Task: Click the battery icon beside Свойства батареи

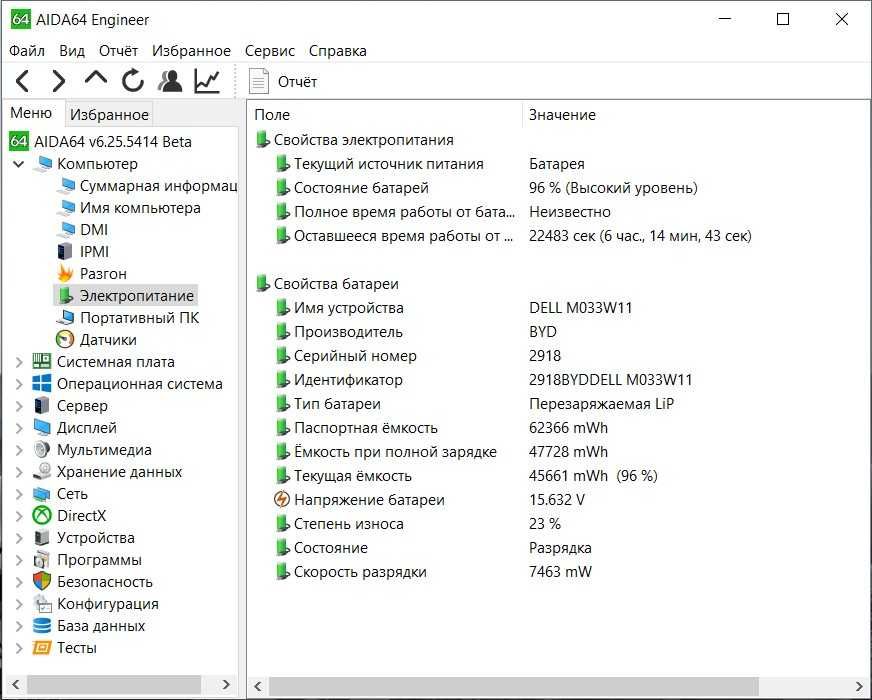Action: click(262, 284)
